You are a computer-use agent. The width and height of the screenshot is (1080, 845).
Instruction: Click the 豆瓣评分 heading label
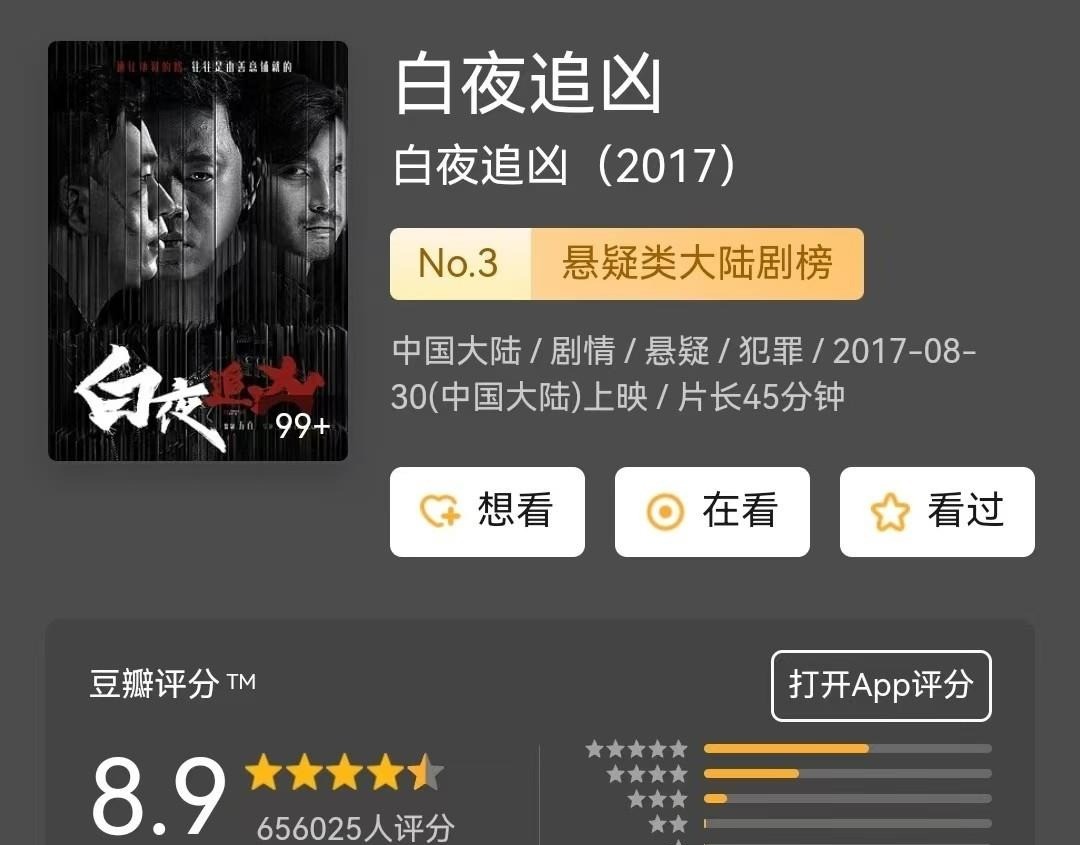tap(154, 684)
